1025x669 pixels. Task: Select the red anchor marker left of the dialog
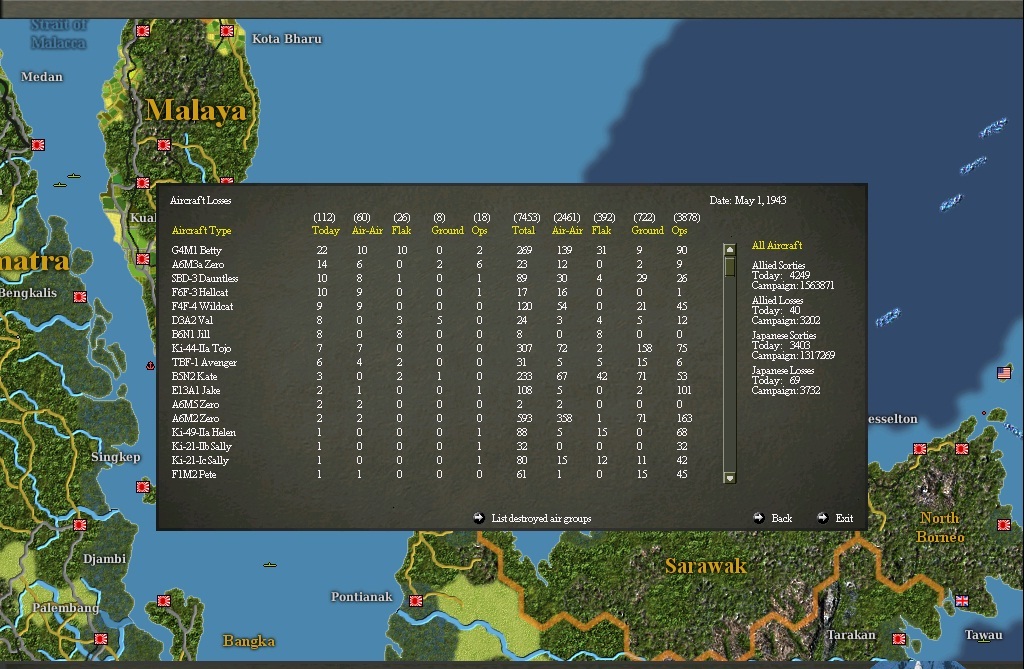[150, 366]
